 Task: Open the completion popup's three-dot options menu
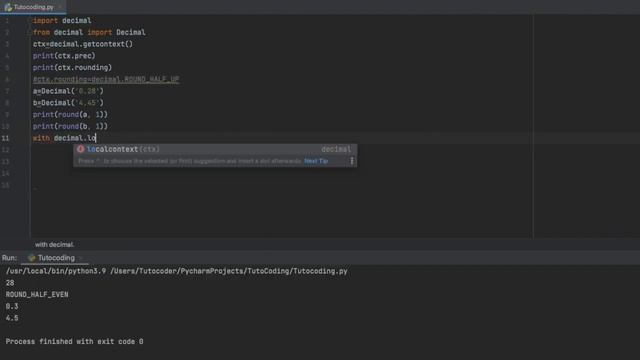351,161
